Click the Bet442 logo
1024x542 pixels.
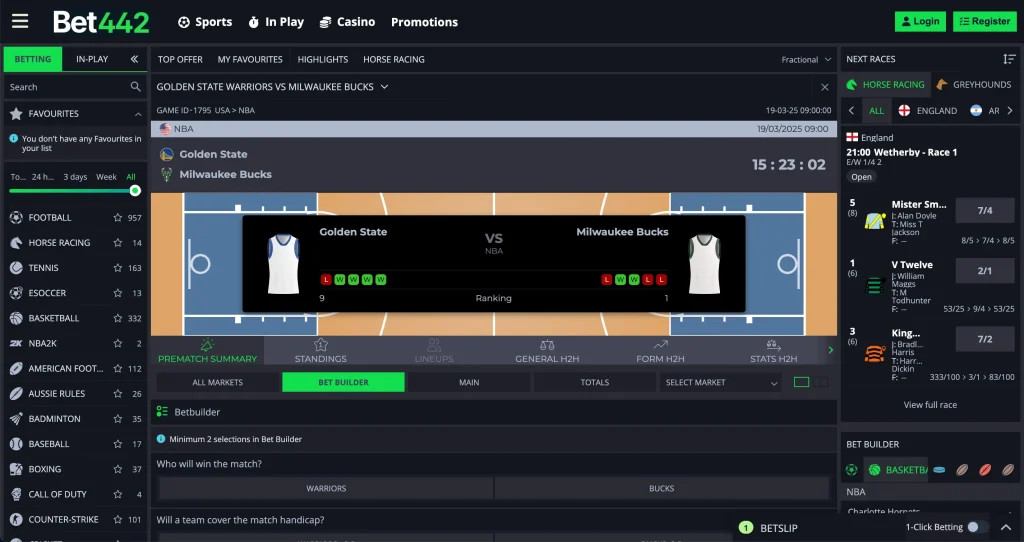101,22
